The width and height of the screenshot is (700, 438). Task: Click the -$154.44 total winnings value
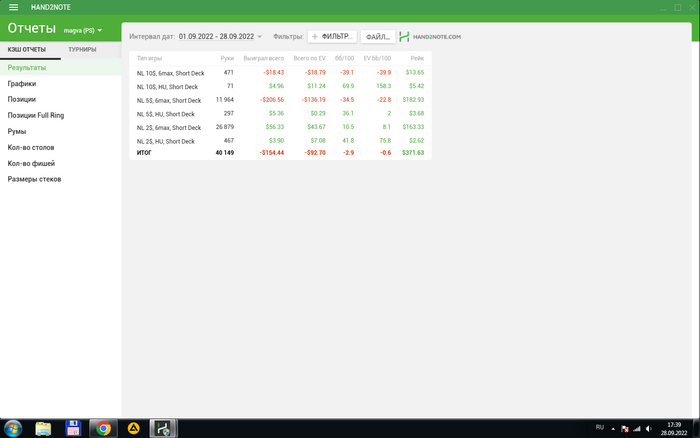(272, 153)
